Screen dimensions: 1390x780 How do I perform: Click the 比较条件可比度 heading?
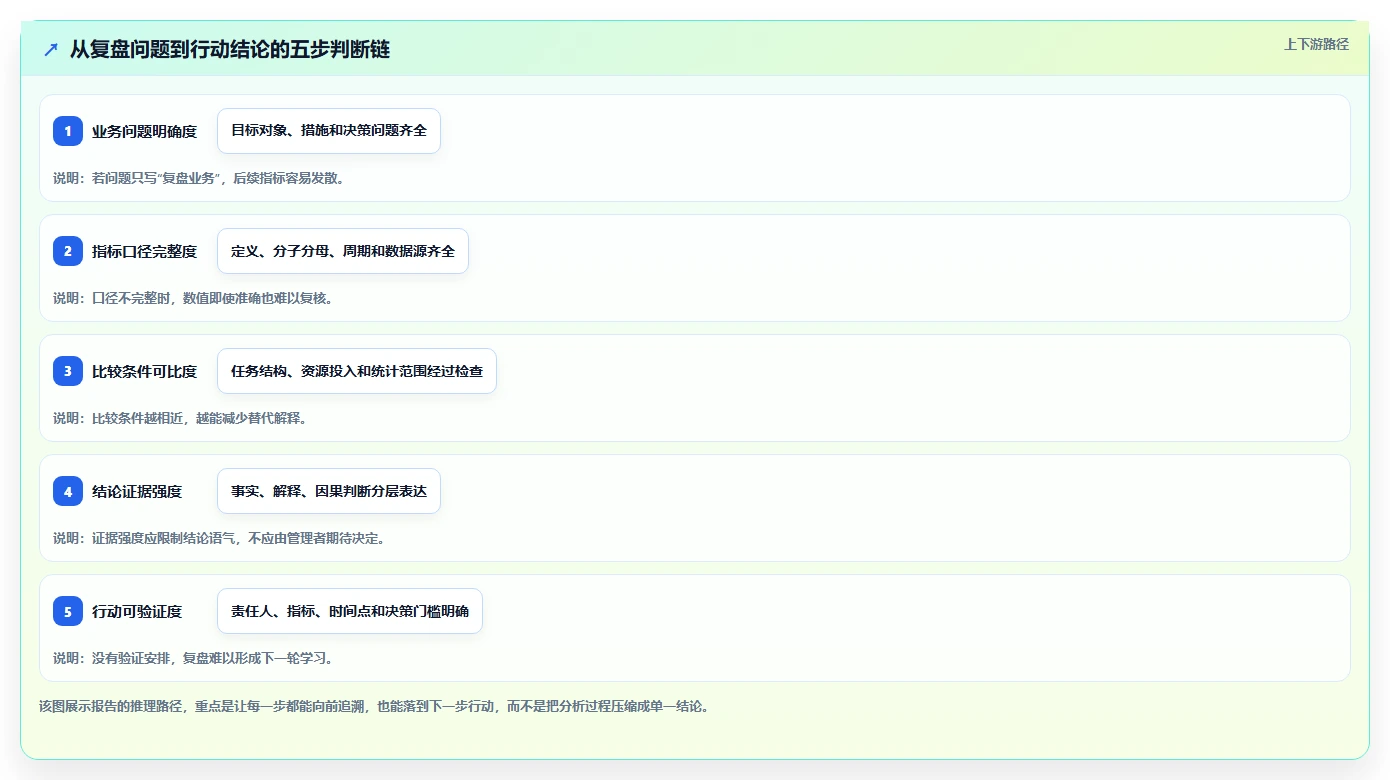point(144,371)
